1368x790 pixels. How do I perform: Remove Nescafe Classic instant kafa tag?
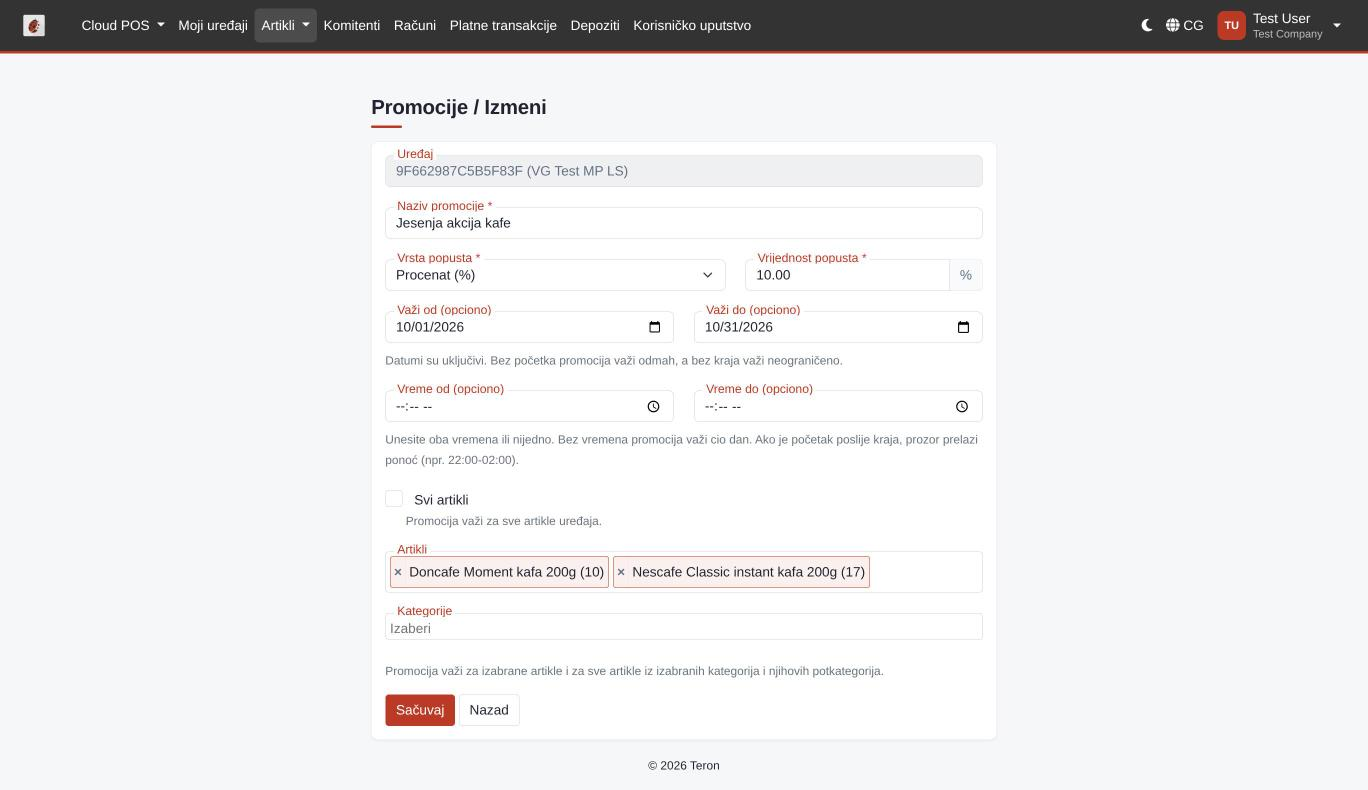(621, 572)
